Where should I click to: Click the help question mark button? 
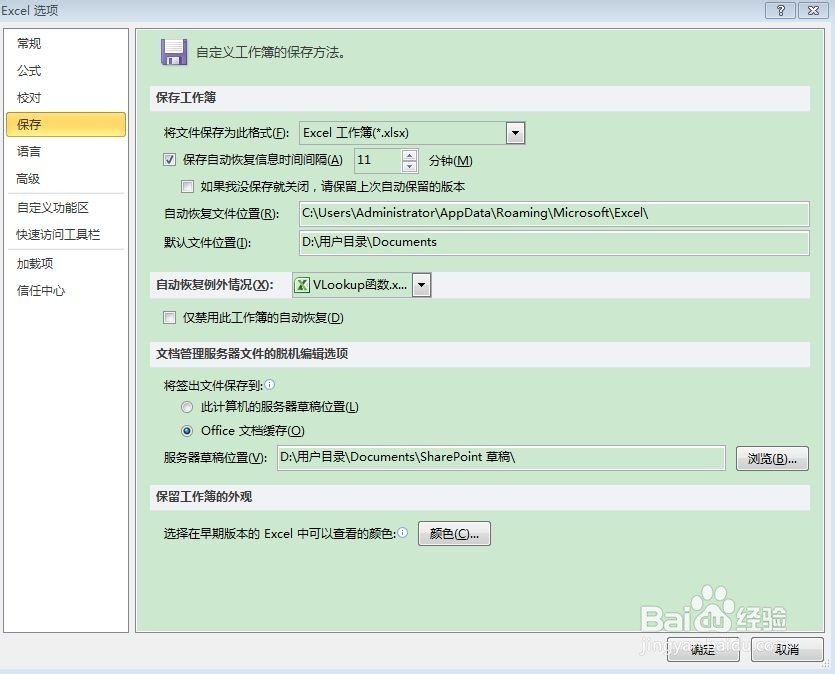(x=780, y=10)
